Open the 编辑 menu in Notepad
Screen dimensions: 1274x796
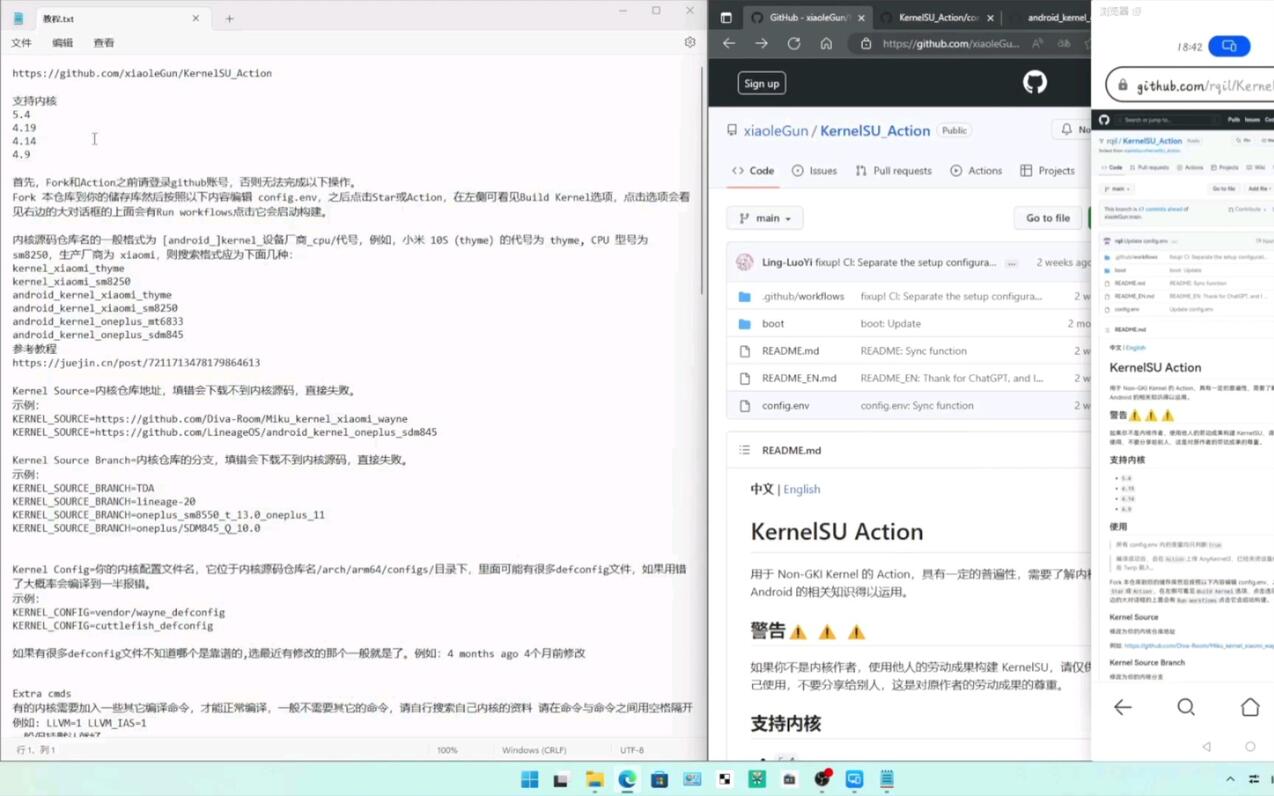[62, 43]
